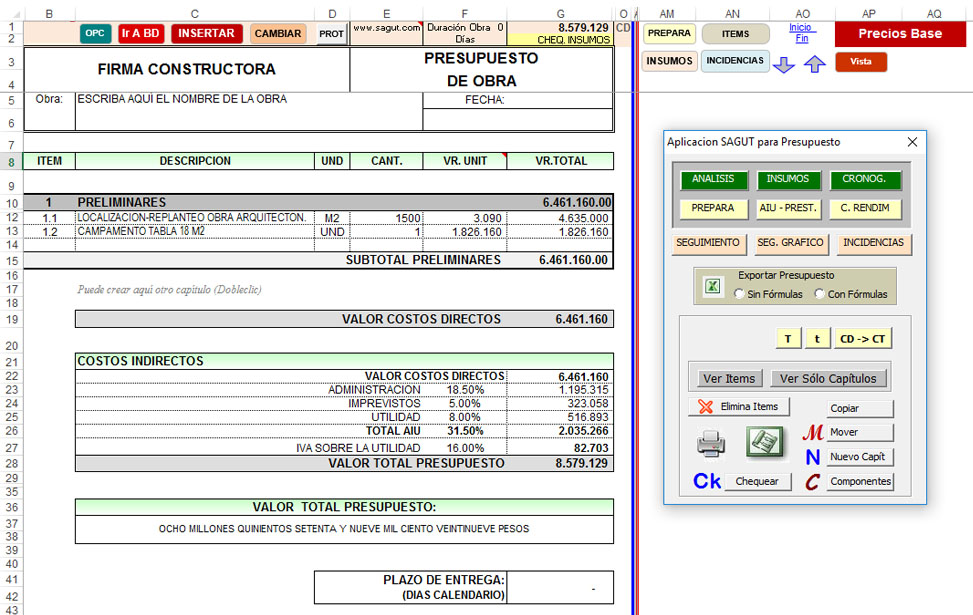The height and width of the screenshot is (615, 973).
Task: Click the blue Ck icon
Action: coord(707,481)
